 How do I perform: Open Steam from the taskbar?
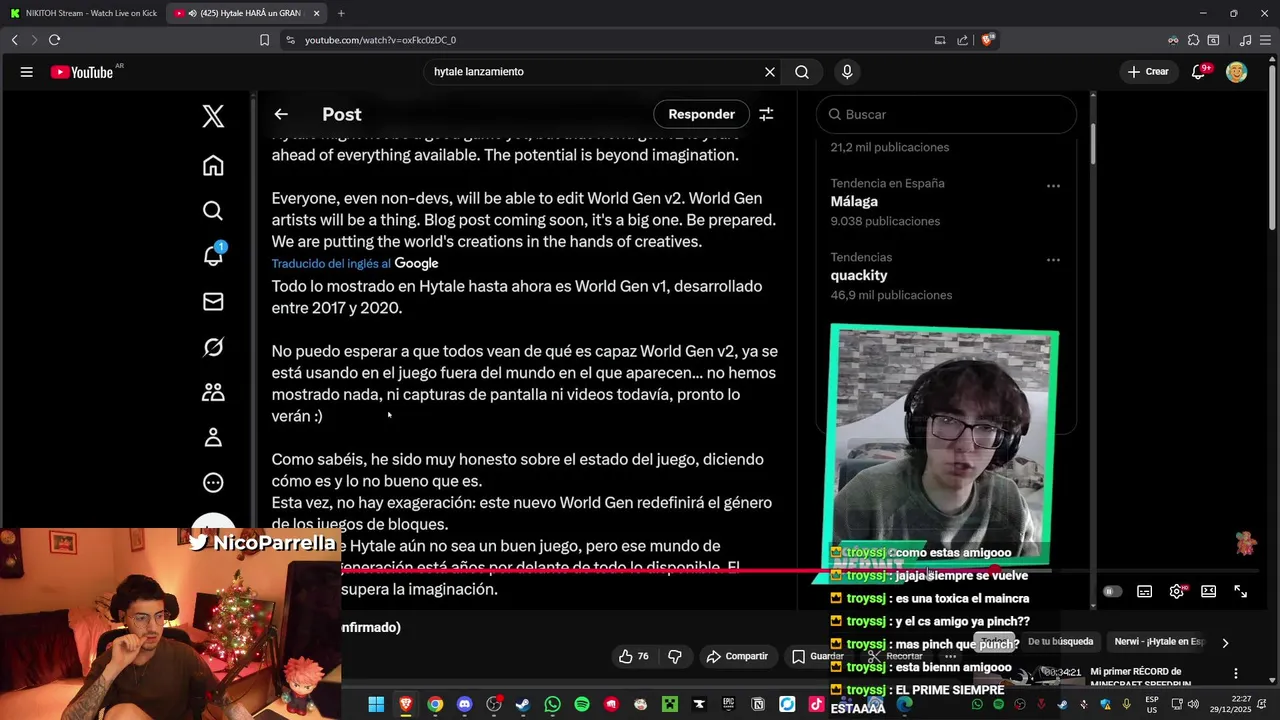[x=523, y=705]
